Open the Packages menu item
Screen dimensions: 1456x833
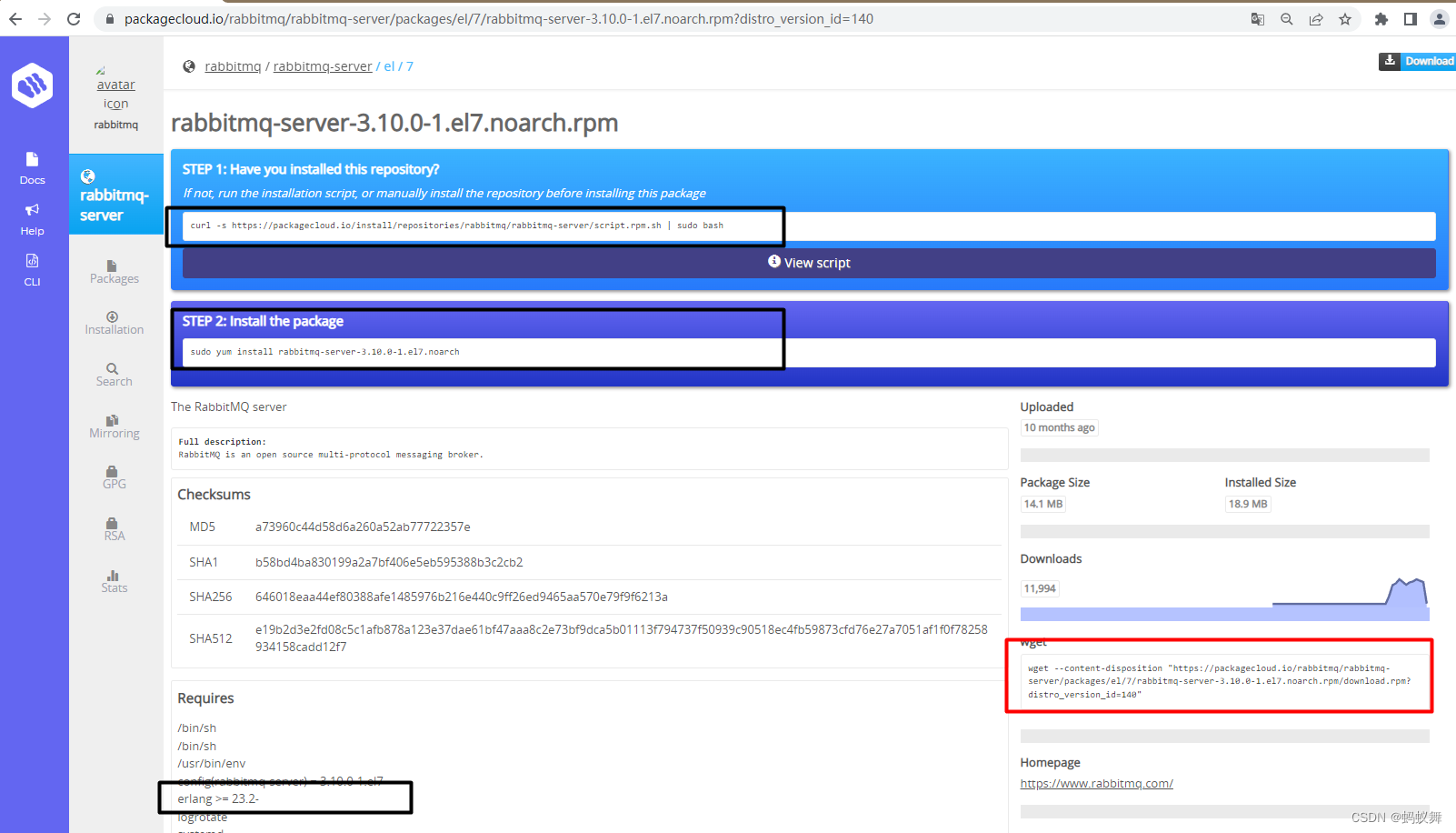point(115,272)
